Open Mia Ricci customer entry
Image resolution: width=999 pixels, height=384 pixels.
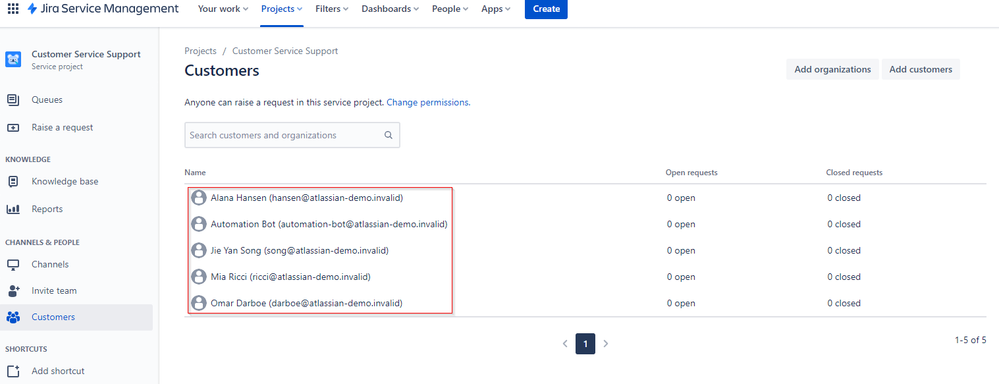[x=291, y=277]
